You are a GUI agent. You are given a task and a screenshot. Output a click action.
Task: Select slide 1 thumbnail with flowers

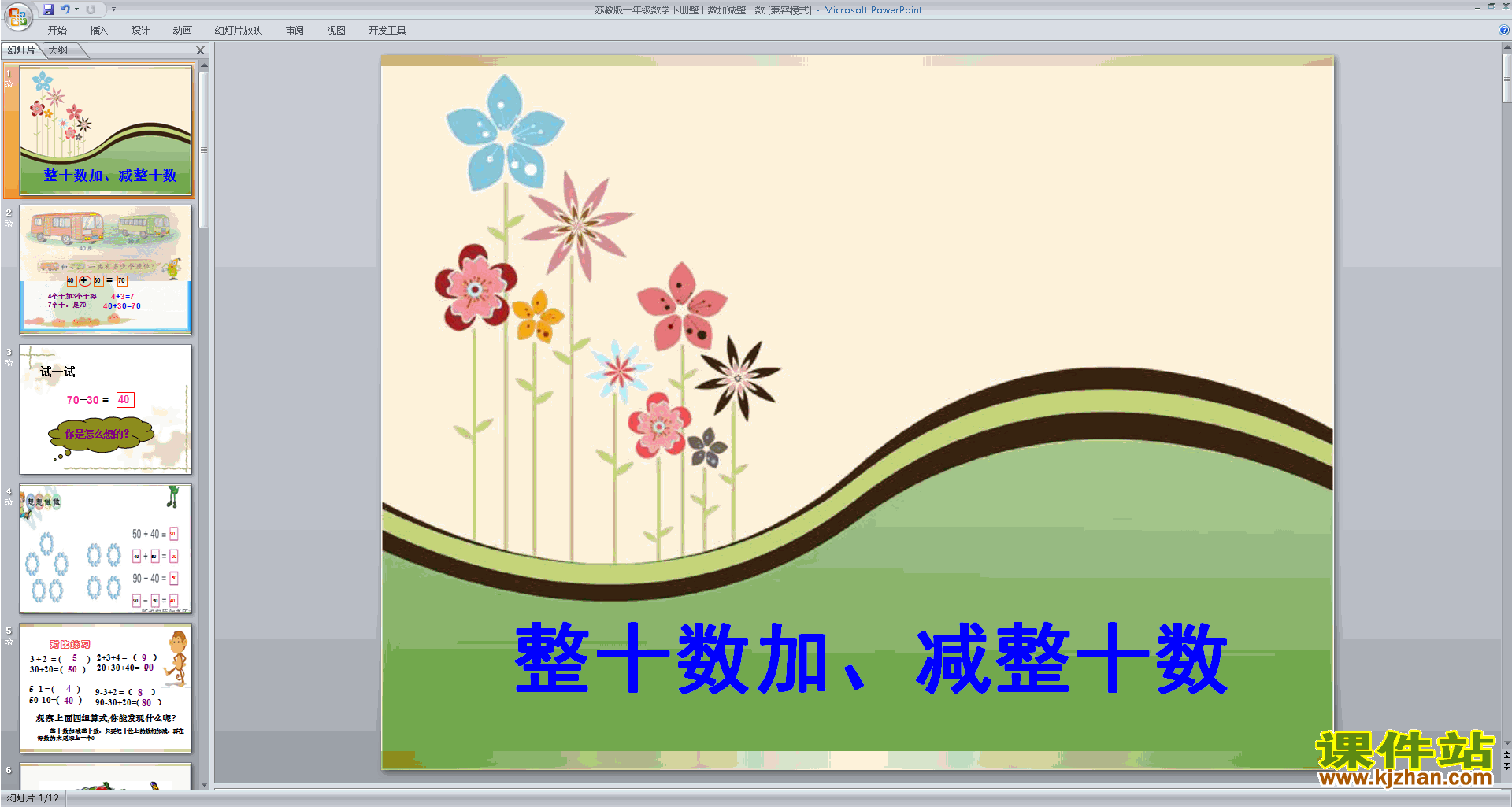click(x=106, y=131)
